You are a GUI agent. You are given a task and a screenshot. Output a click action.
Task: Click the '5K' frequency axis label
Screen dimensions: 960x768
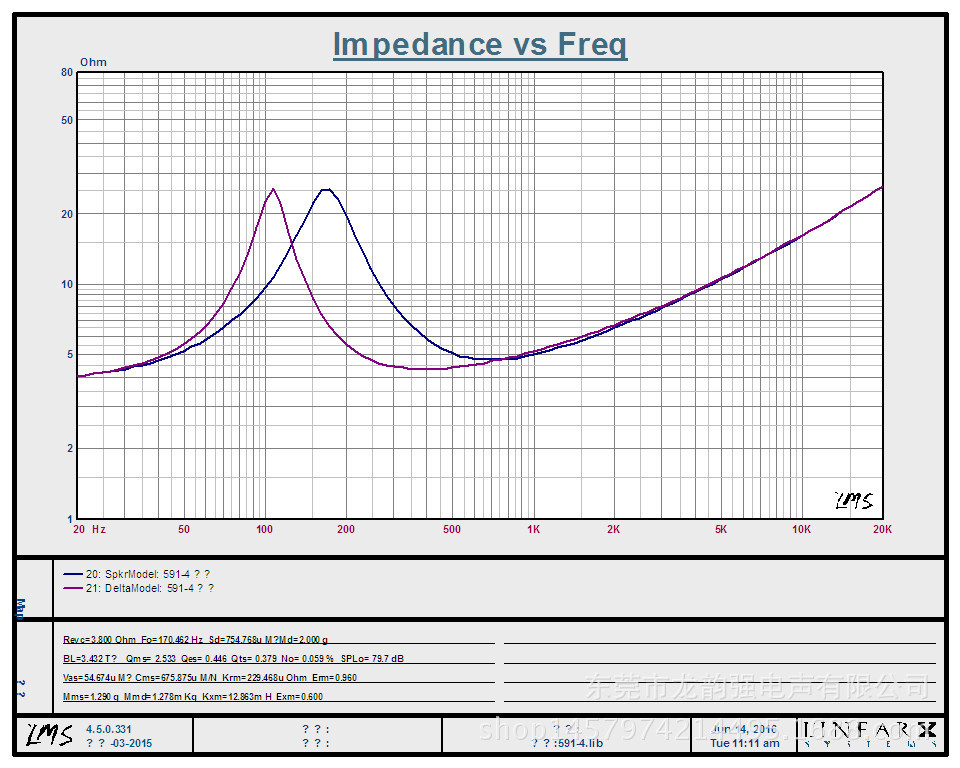click(x=721, y=529)
